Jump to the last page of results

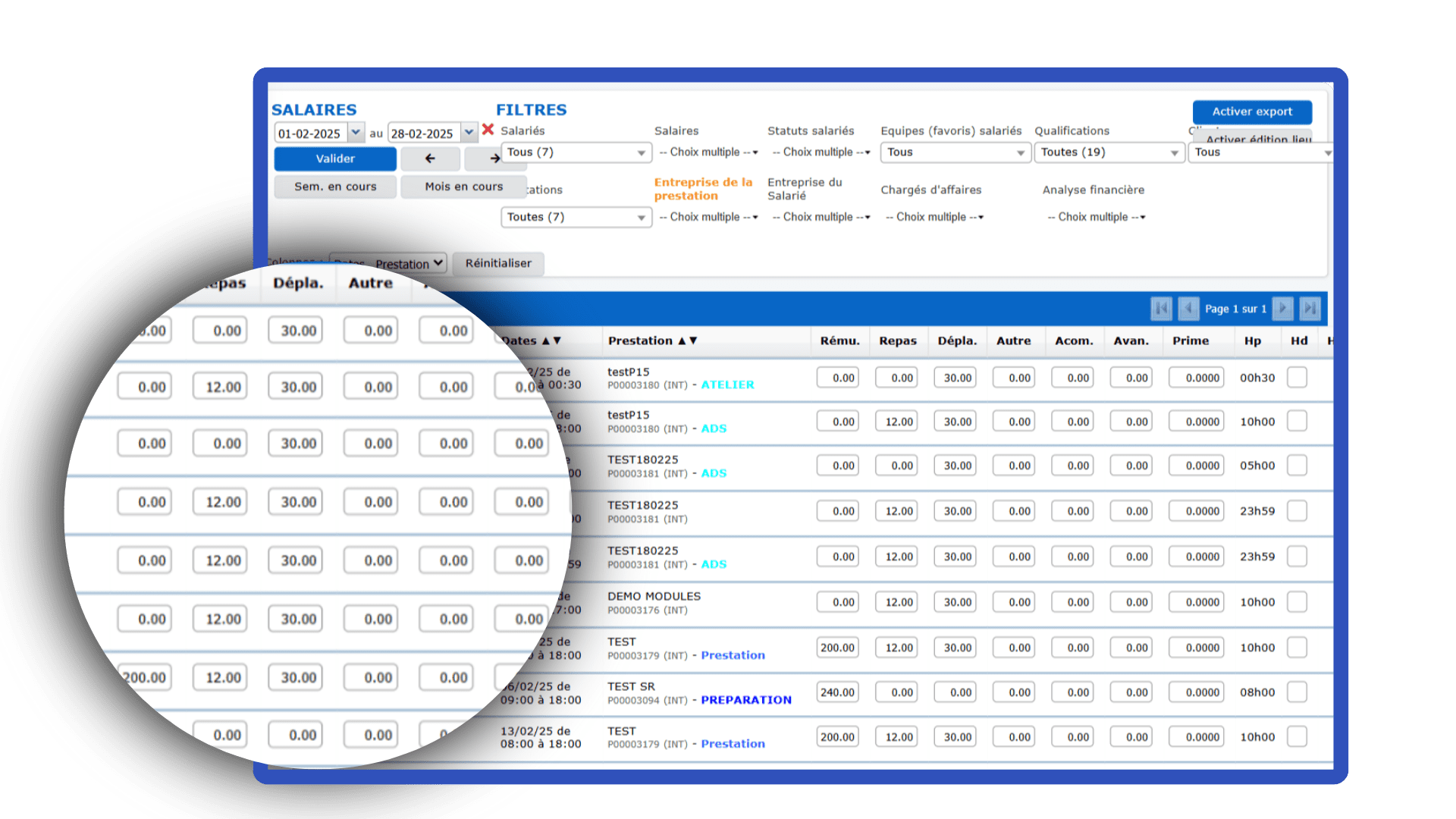click(x=1310, y=309)
